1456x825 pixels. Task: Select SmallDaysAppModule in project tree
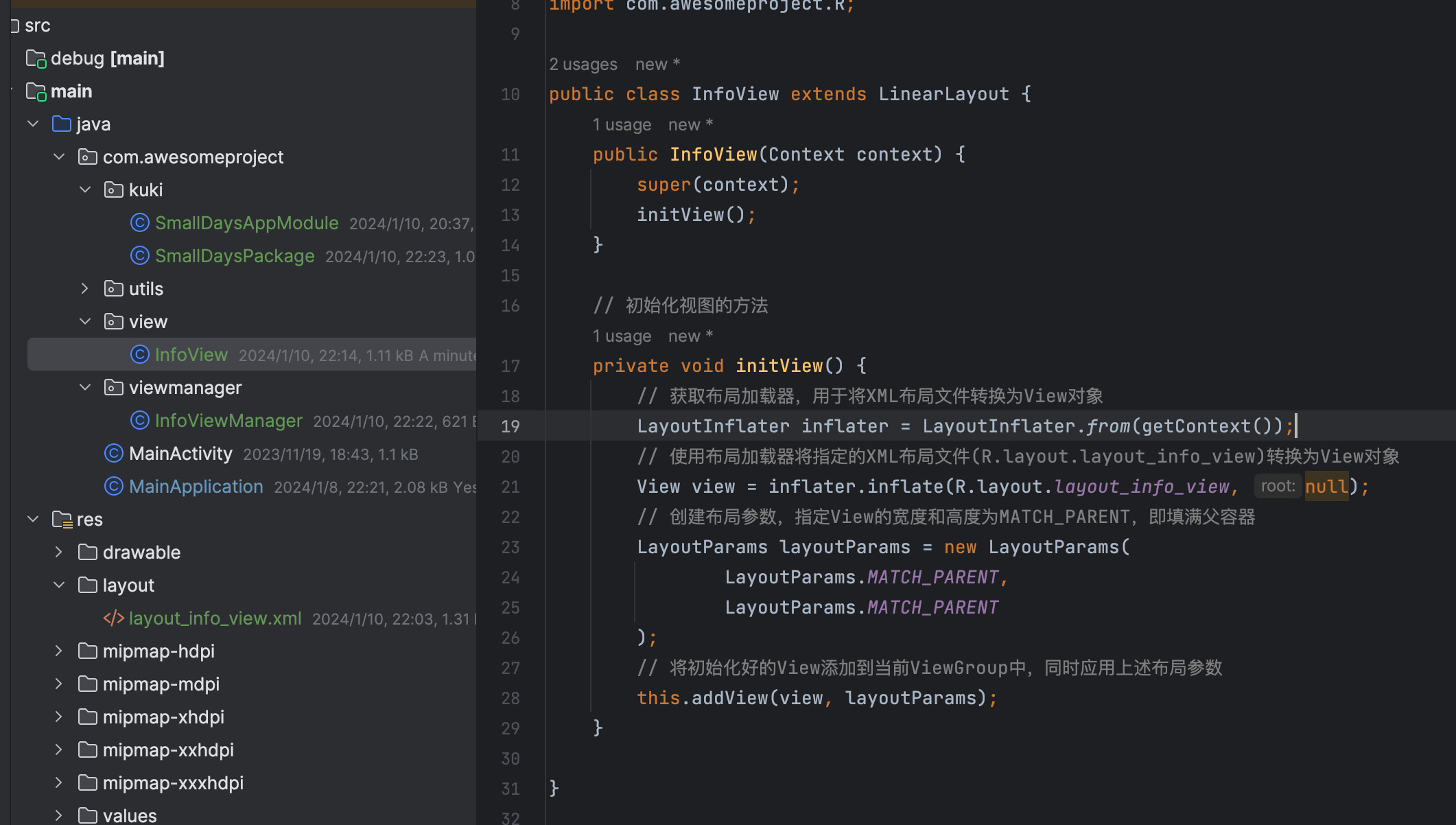tap(247, 223)
